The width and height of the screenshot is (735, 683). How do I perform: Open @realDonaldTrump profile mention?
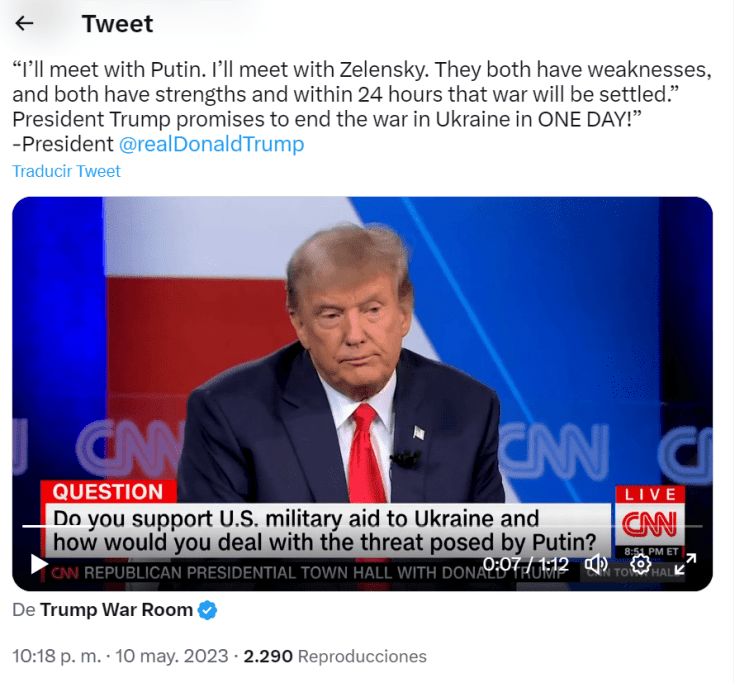click(x=211, y=144)
